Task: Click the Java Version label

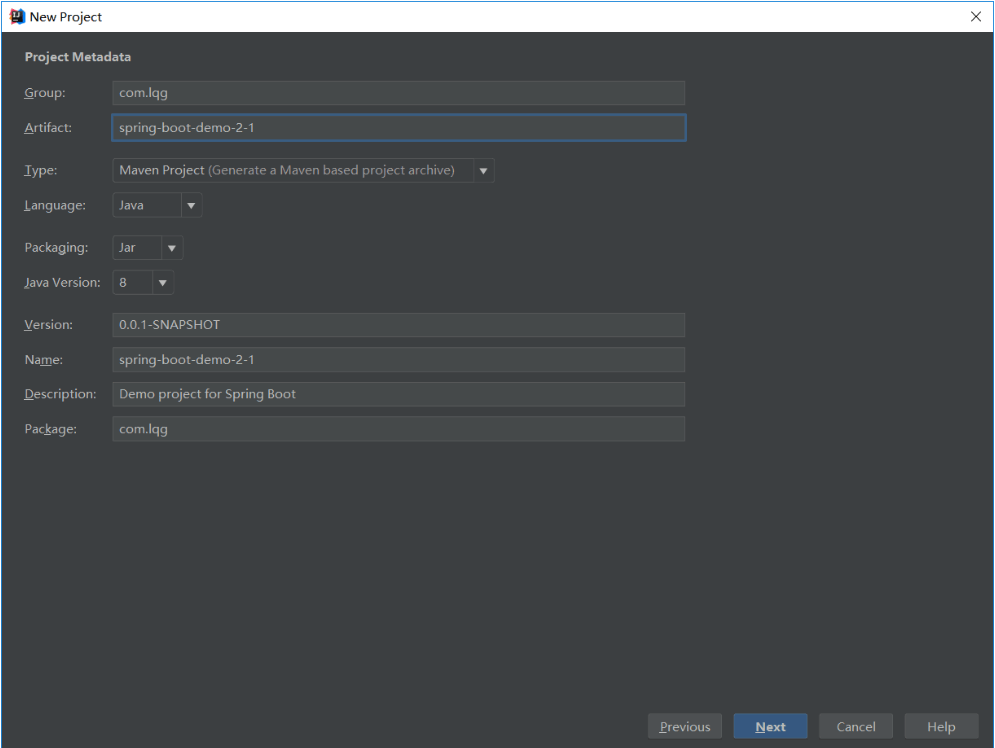Action: 63,283
